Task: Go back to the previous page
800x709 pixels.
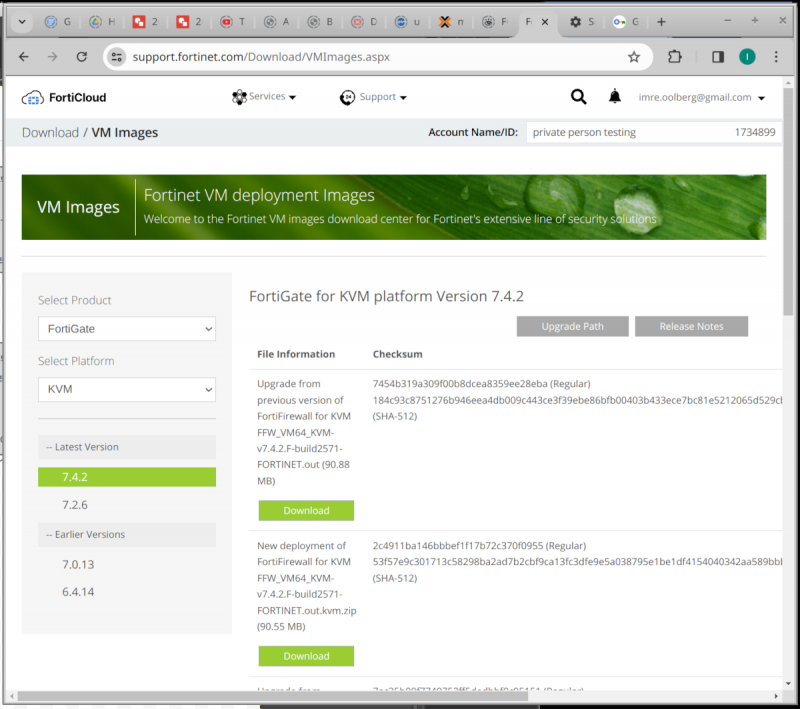Action: point(23,57)
